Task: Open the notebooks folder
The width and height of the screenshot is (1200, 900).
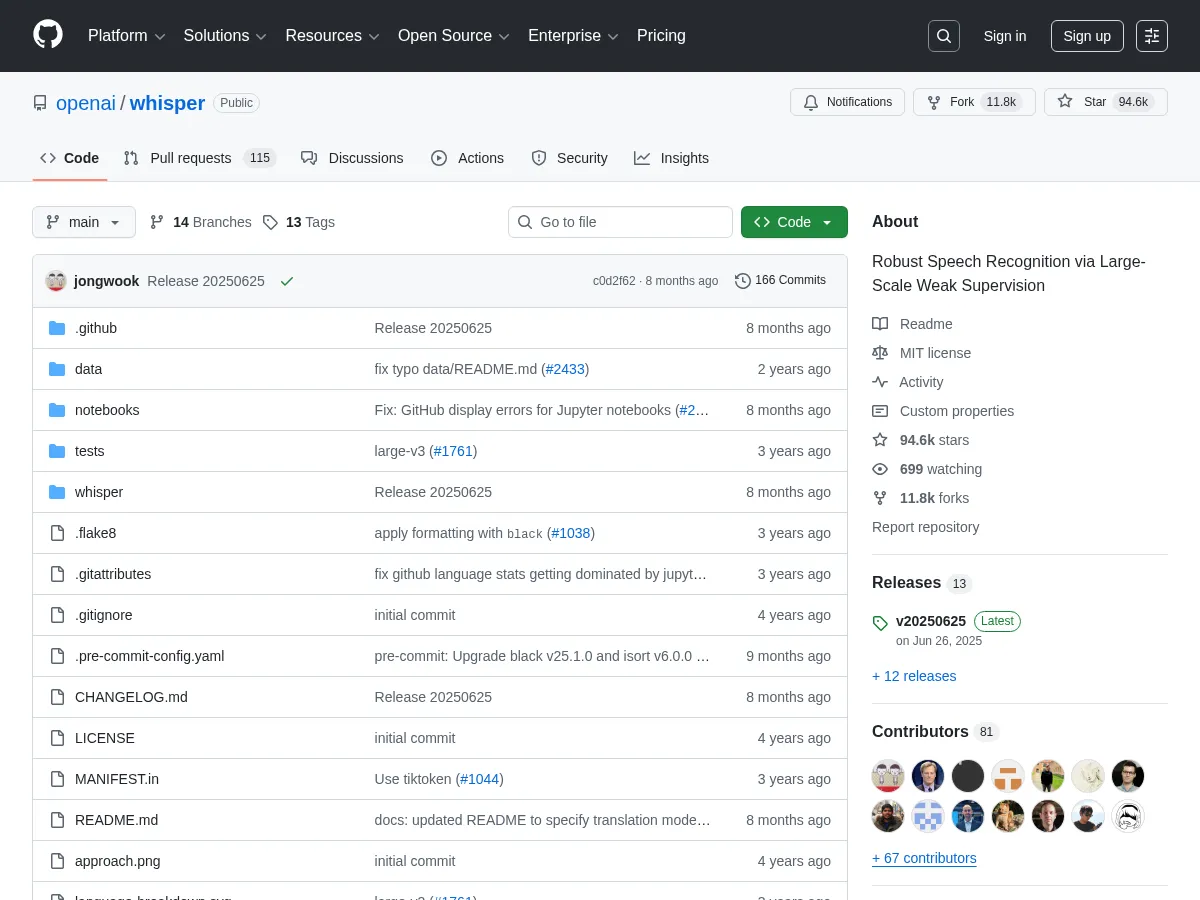Action: click(107, 410)
